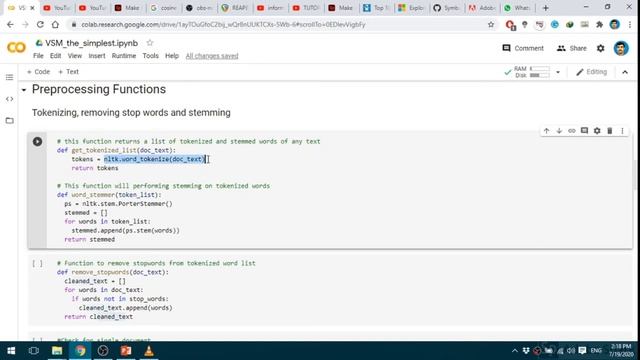Screen dimensions: 640x360
Task: Open the Files folder panel
Action: click(9, 120)
